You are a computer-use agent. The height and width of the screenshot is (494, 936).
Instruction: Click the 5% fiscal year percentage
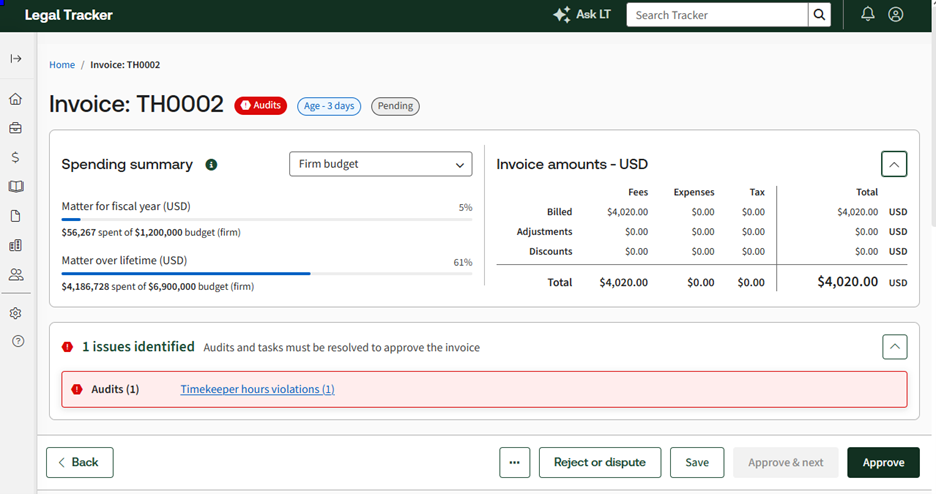pyautogui.click(x=466, y=208)
